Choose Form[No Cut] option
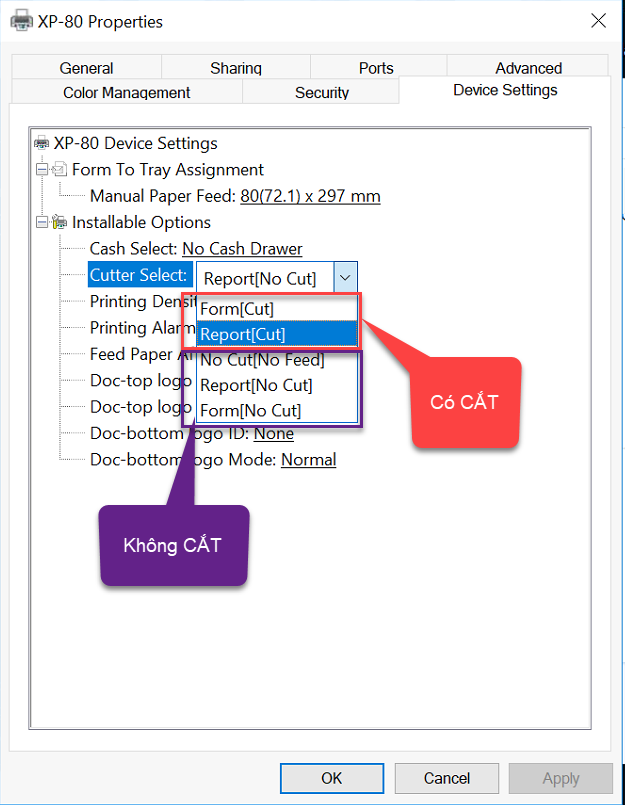This screenshot has width=625, height=805. [x=277, y=410]
